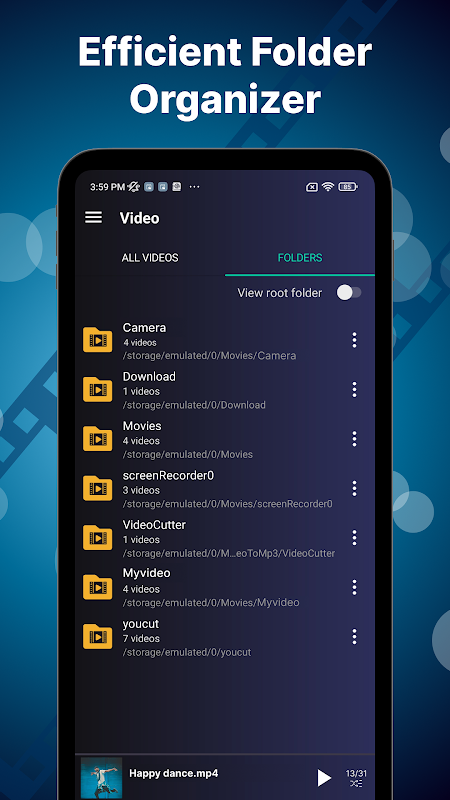Play the Happy dance.mp4 video
The height and width of the screenshot is (800, 450).
click(324, 778)
